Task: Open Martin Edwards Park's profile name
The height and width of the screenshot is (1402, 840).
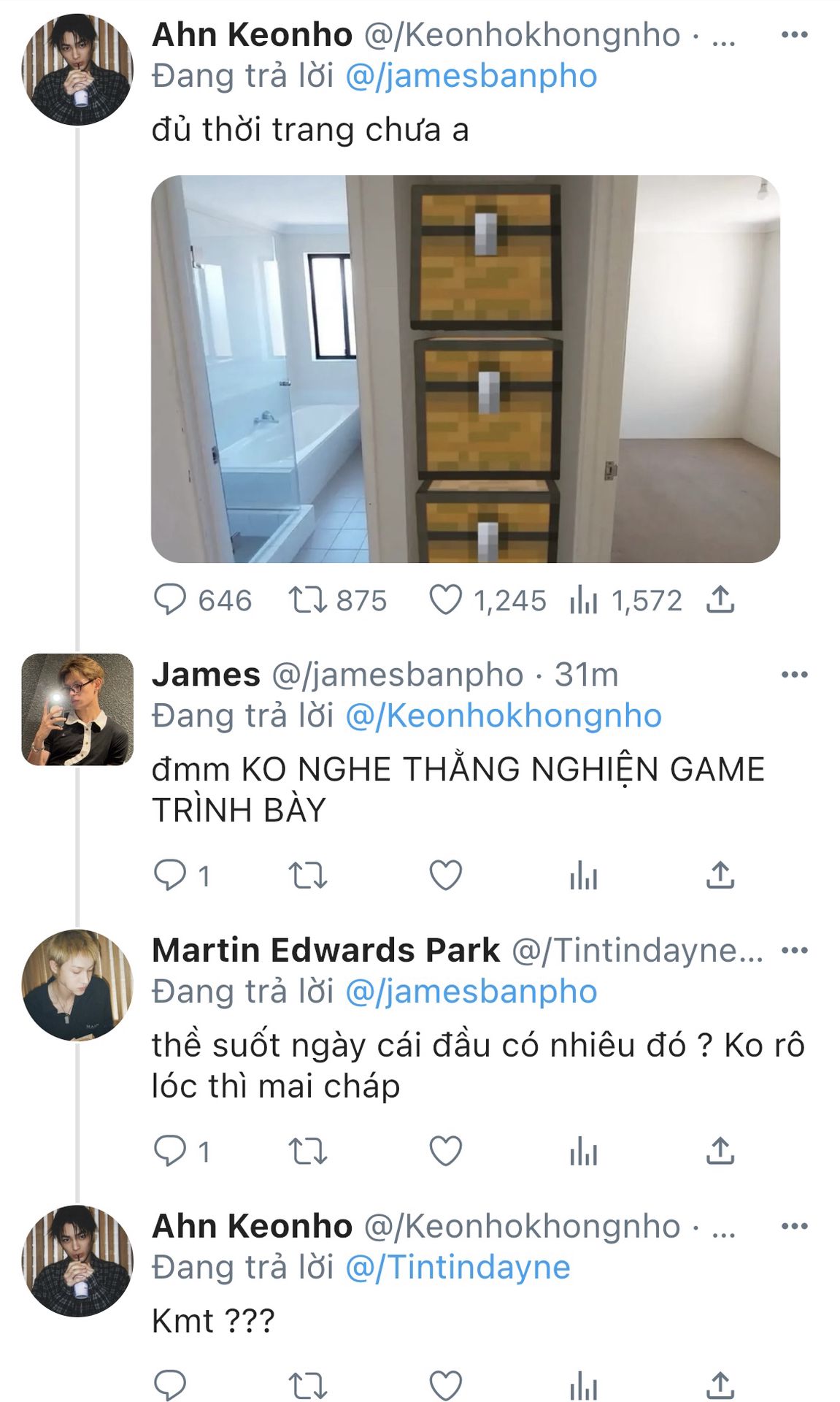Action: click(325, 950)
